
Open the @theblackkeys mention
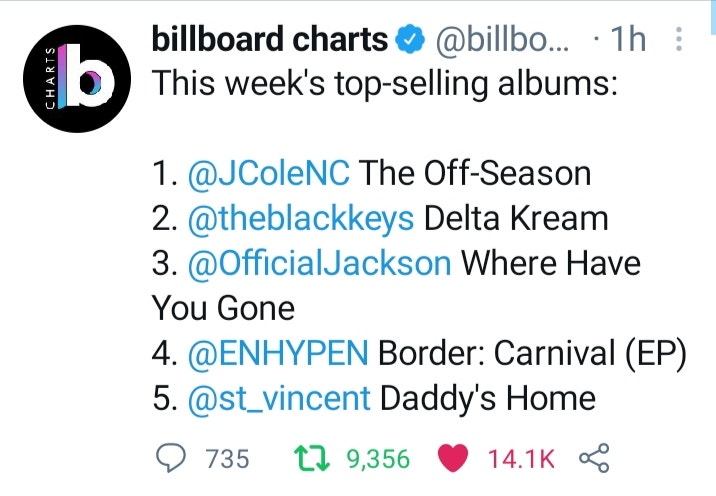click(301, 219)
